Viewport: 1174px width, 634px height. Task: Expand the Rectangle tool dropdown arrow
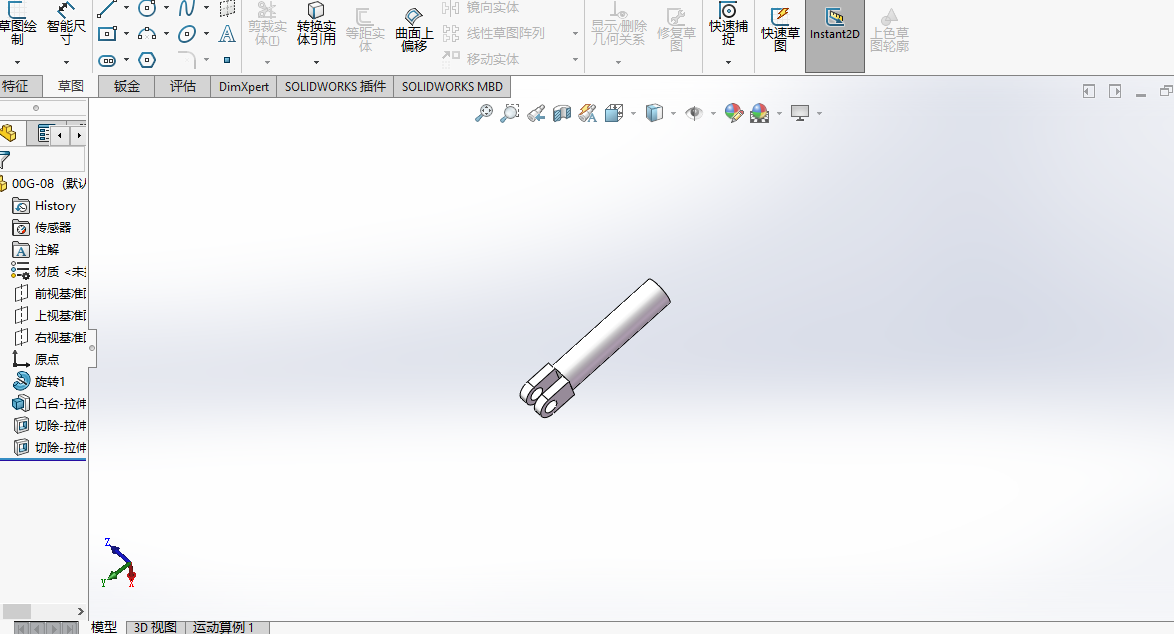coord(126,34)
